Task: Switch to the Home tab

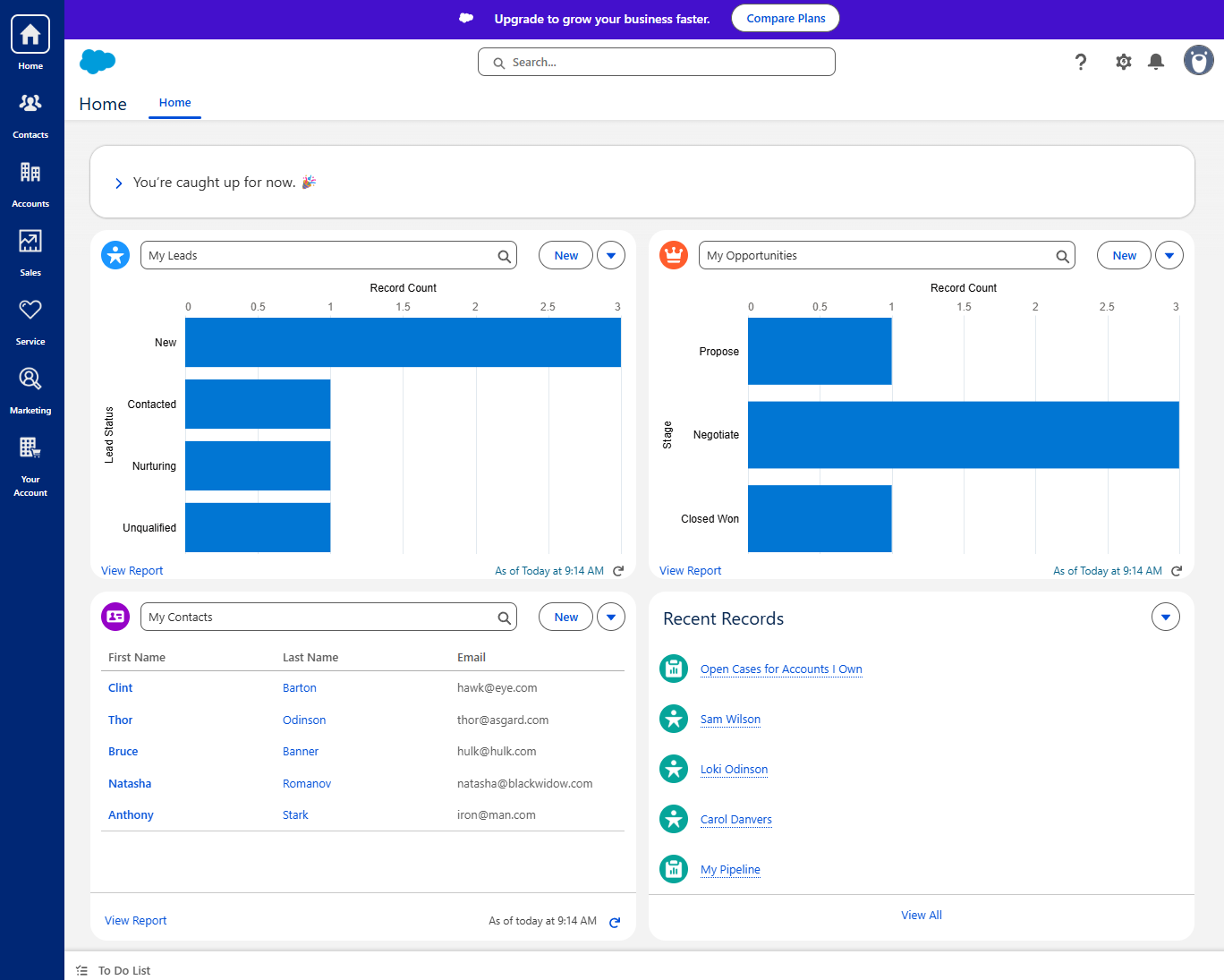Action: click(174, 103)
